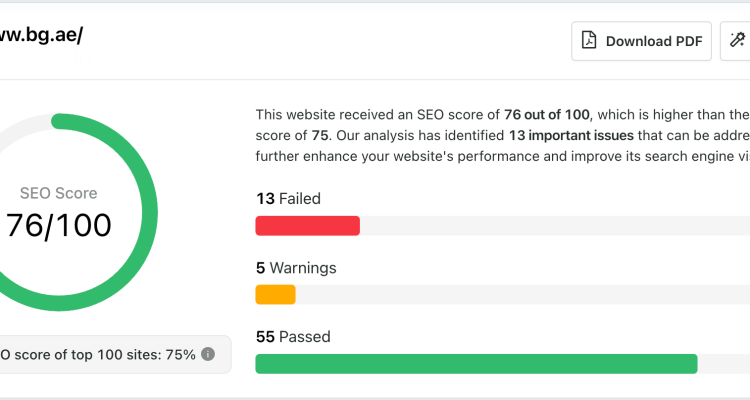Screen dimensions: 750x400
Task: Click the bold 13 important issues text
Action: (571, 135)
